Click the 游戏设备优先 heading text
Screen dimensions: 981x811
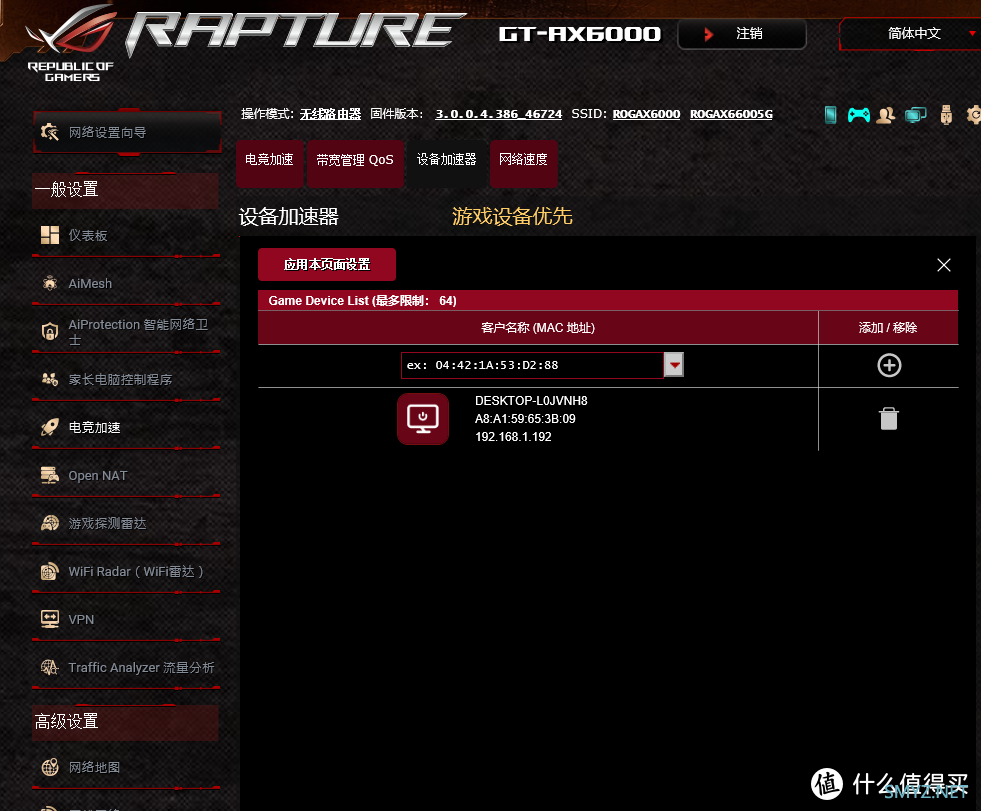point(512,217)
